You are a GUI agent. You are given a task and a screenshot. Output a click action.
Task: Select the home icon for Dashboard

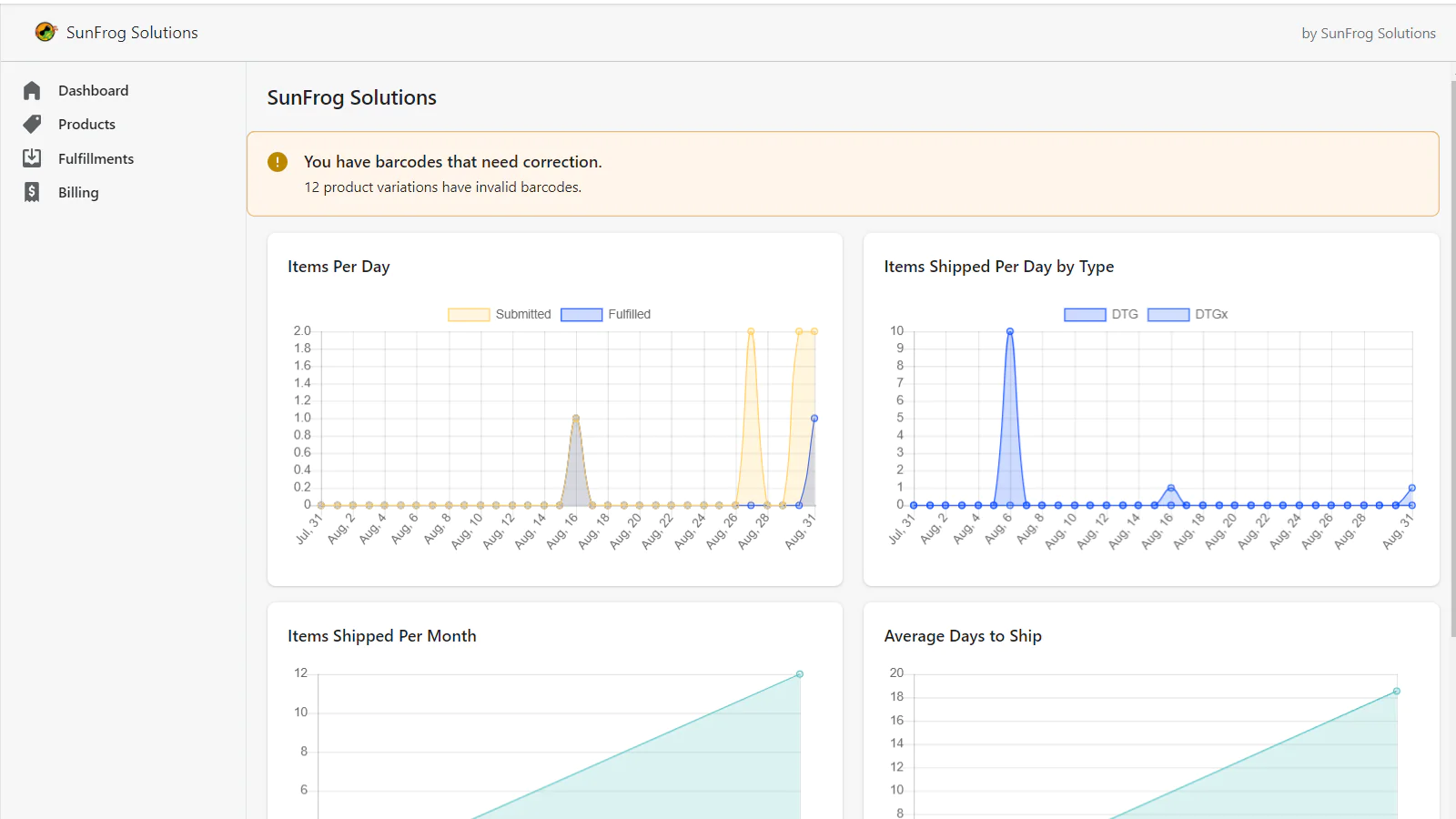click(31, 90)
